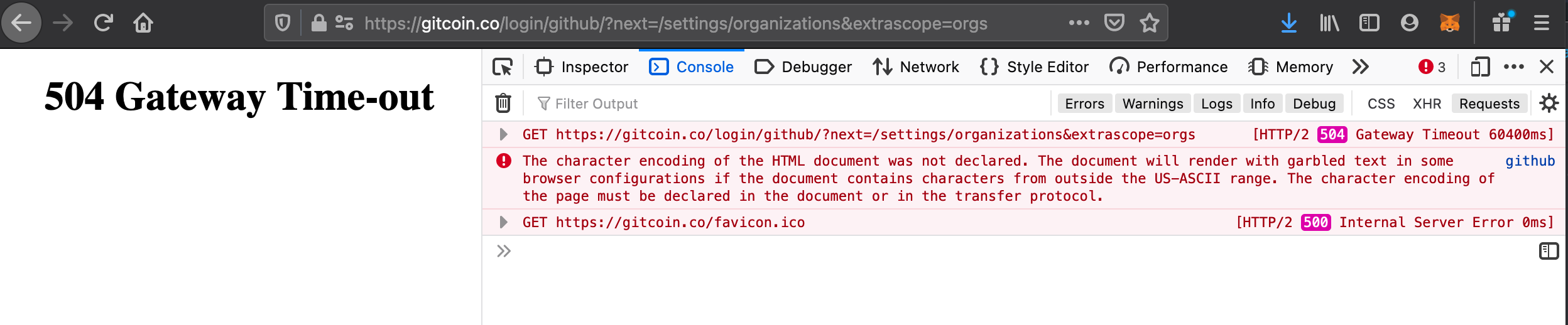Toggle responsive design mode icon
Image resolution: width=1568 pixels, height=325 pixels.
coord(1480,67)
